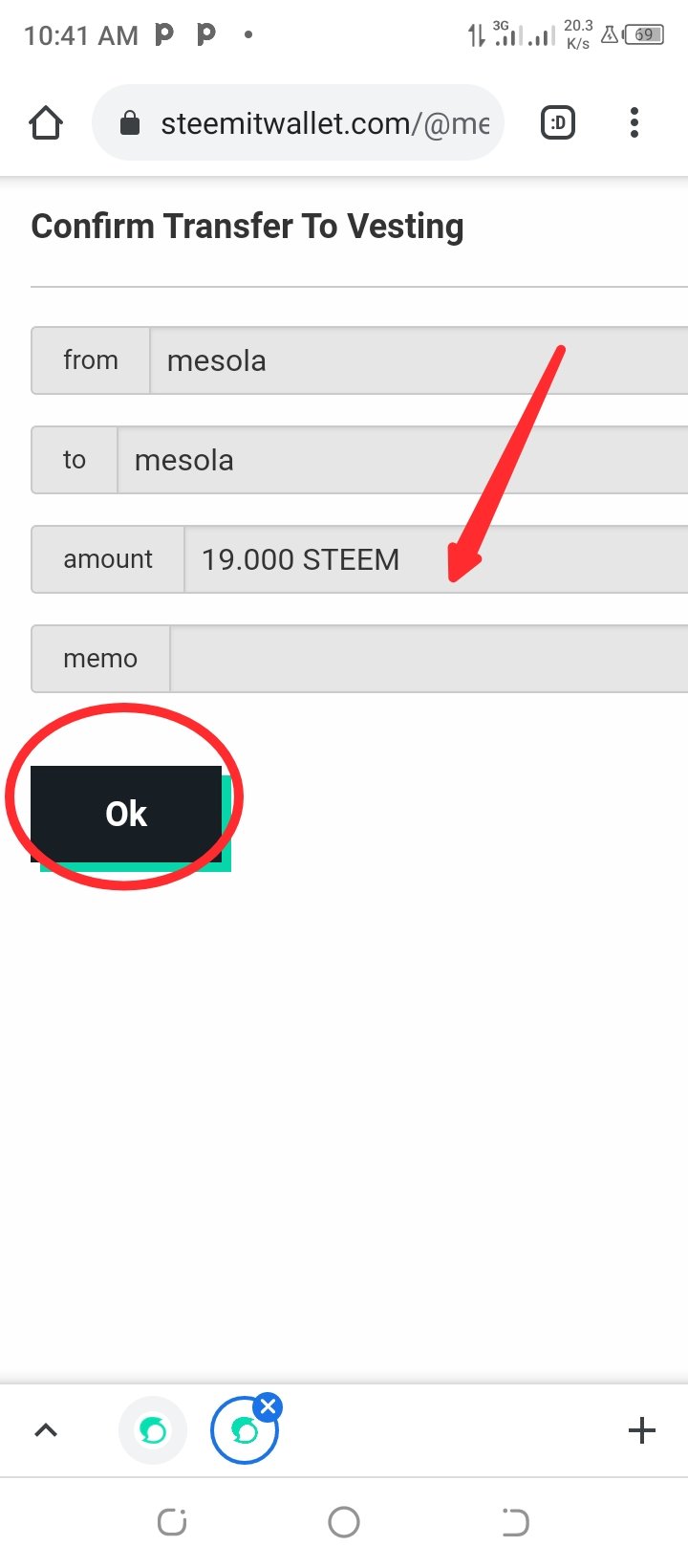688x1568 pixels.
Task: Tap the browser home icon
Action: 46,123
